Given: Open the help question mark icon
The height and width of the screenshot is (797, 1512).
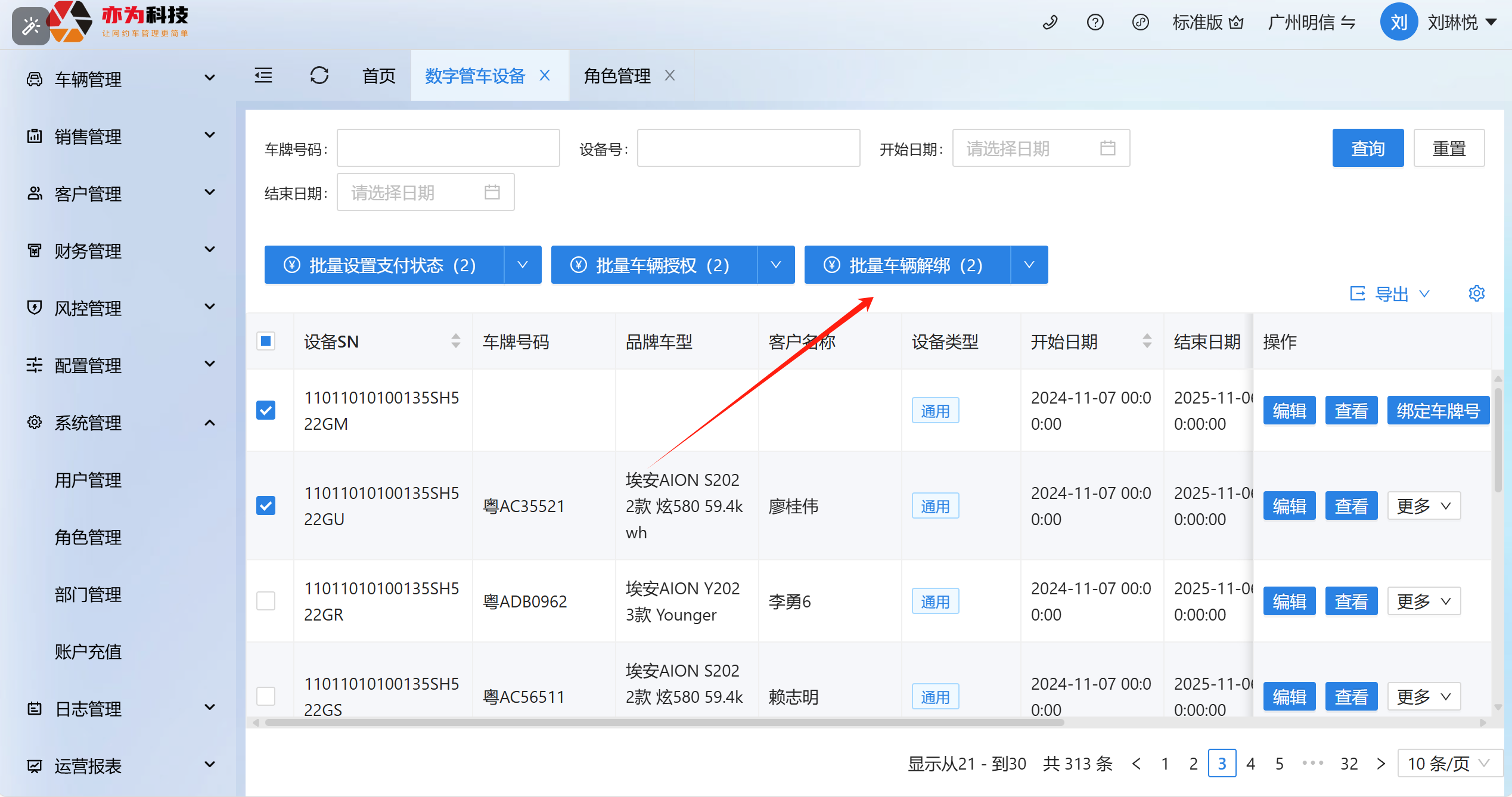Looking at the screenshot, I should (x=1095, y=23).
